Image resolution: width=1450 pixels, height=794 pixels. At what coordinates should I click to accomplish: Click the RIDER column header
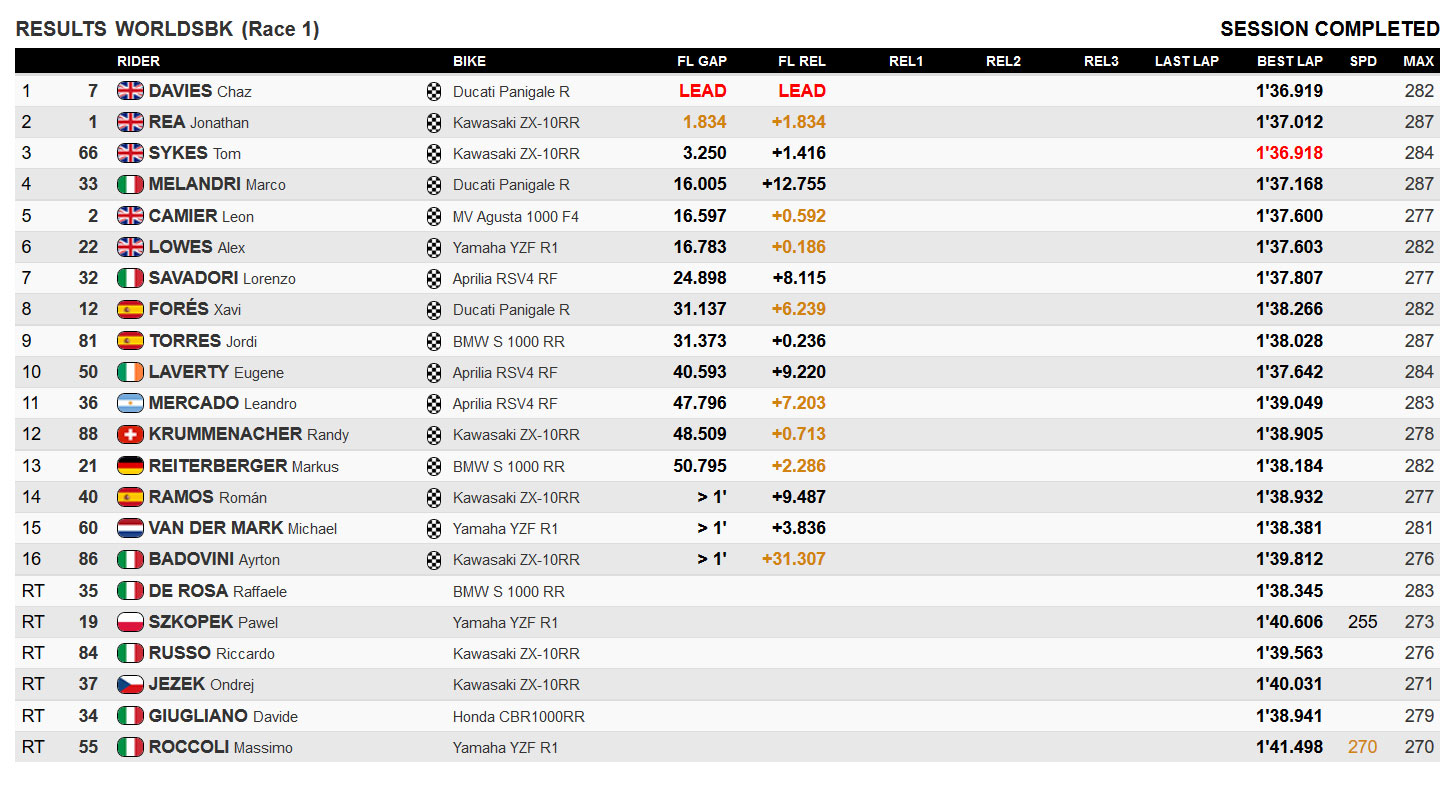pos(138,61)
